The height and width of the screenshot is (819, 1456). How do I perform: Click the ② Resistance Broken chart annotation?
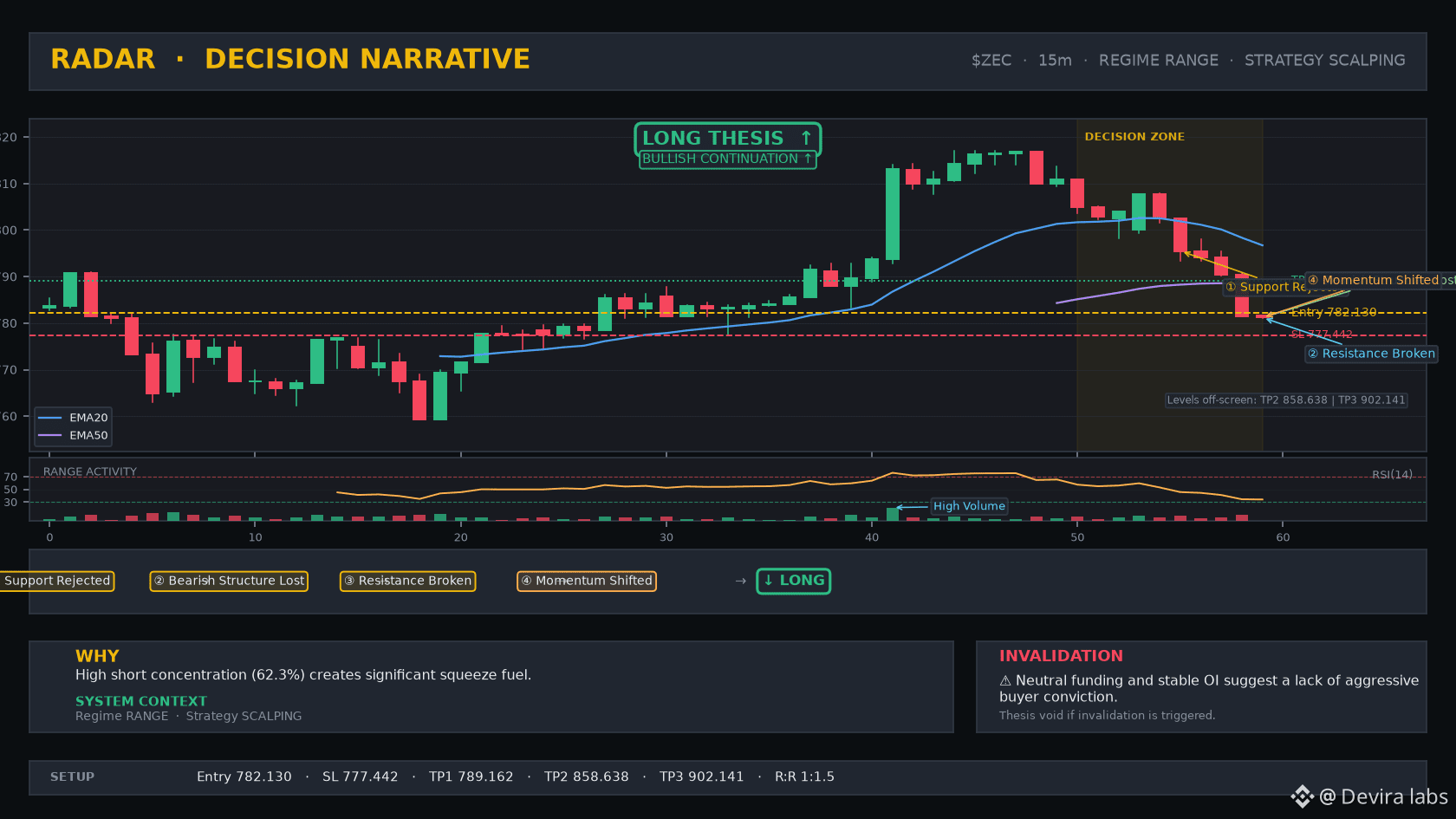click(x=1371, y=354)
